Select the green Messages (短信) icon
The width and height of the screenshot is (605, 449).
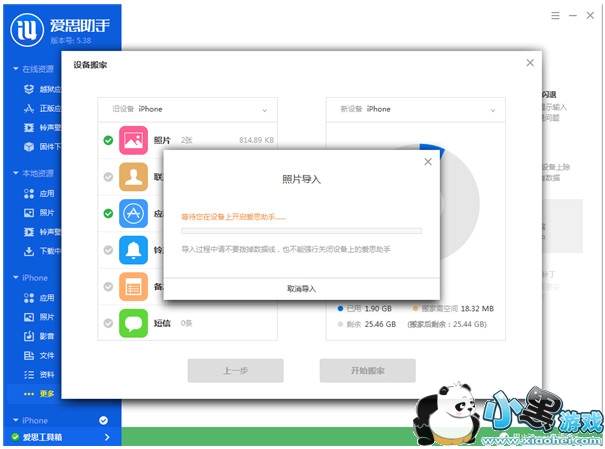(133, 323)
